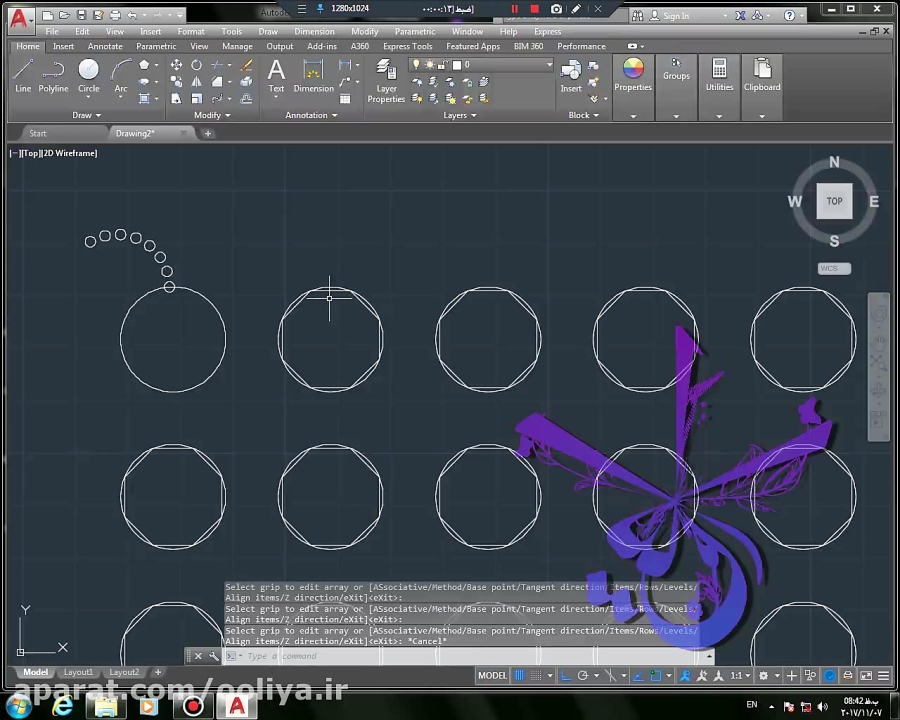Toggle drawing grid display in status bar

tap(519, 676)
